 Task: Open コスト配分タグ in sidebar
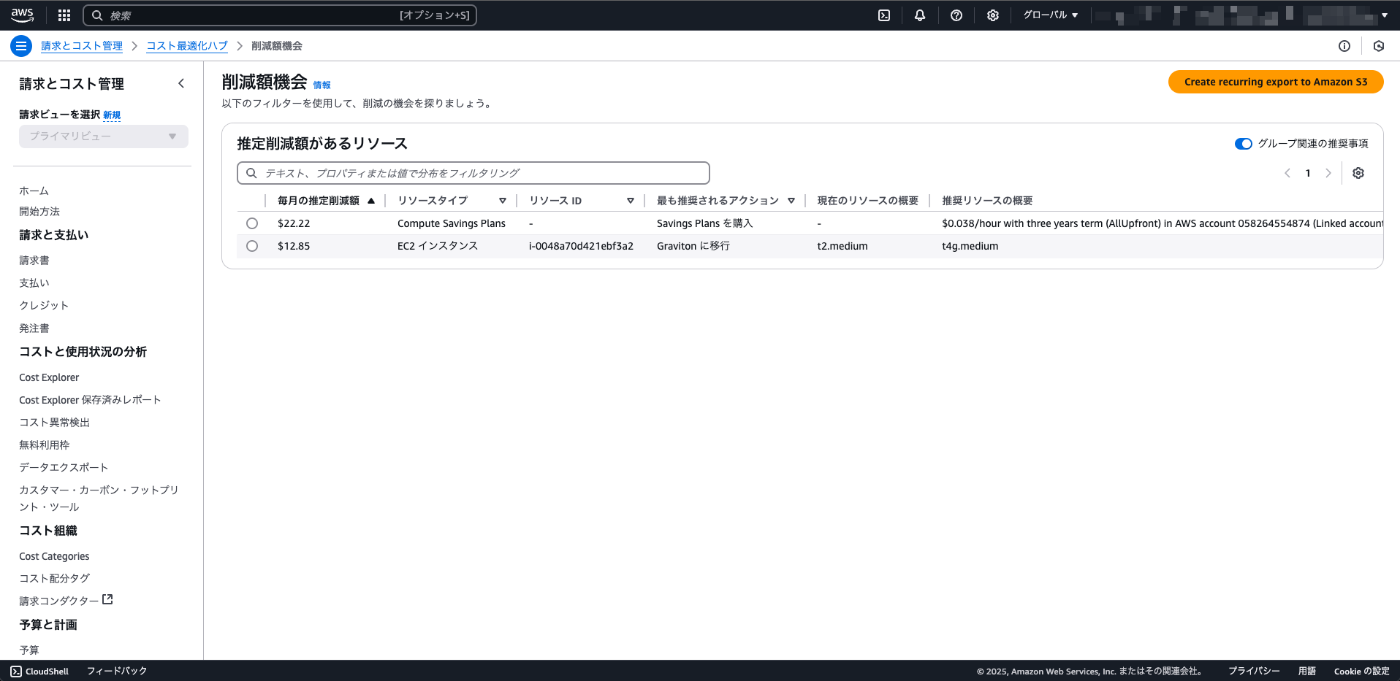coord(54,578)
